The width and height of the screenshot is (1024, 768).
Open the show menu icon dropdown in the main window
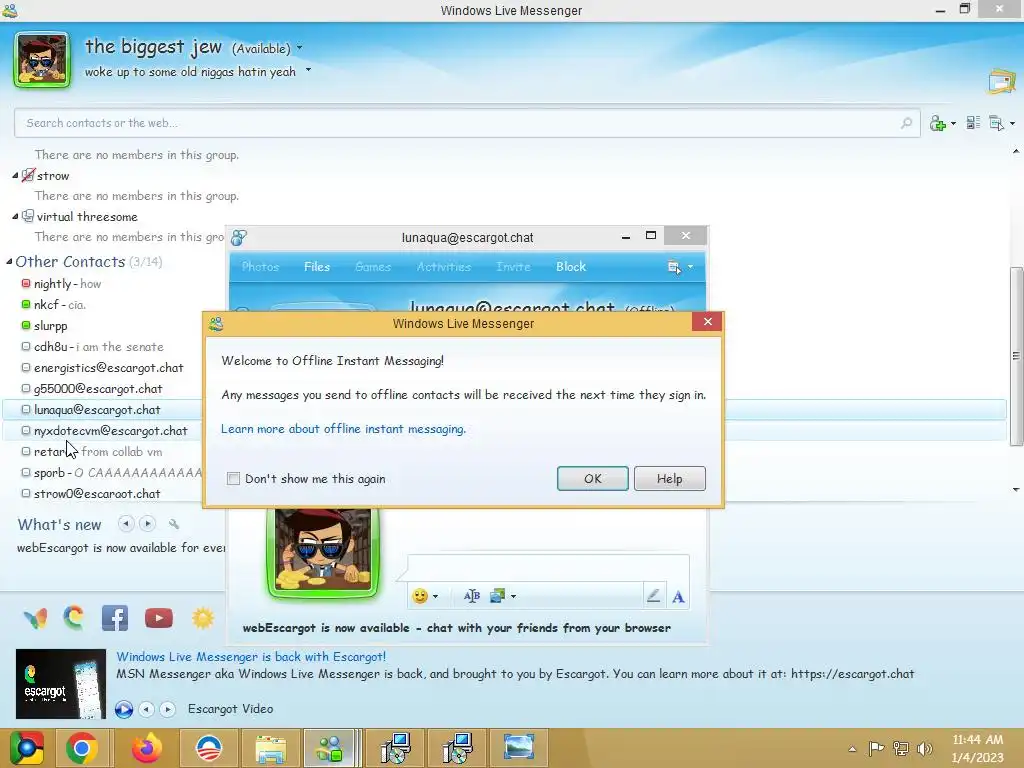(x=1001, y=123)
